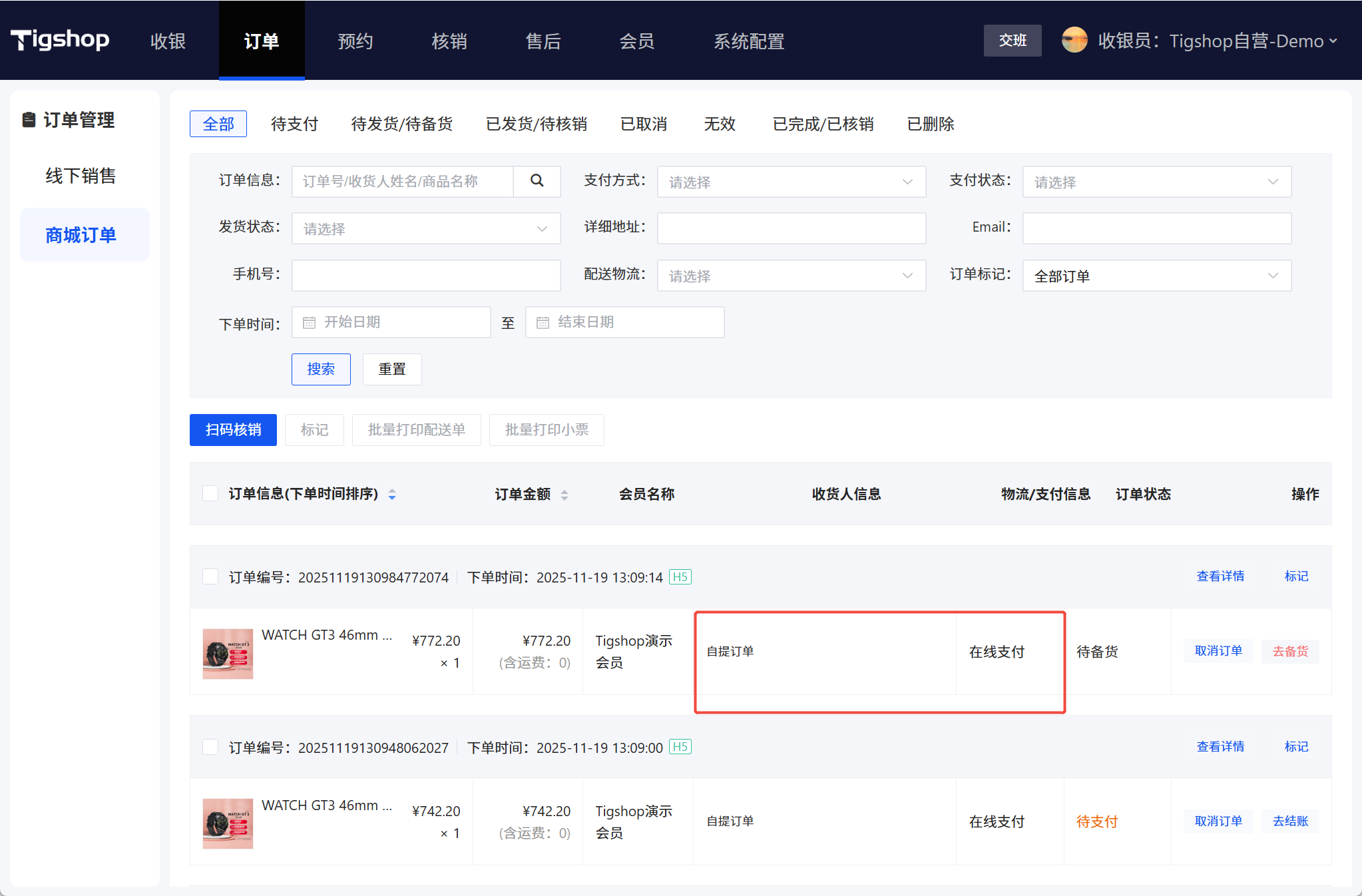The image size is (1362, 896).
Task: Sort by order amount arrows
Action: click(x=565, y=495)
